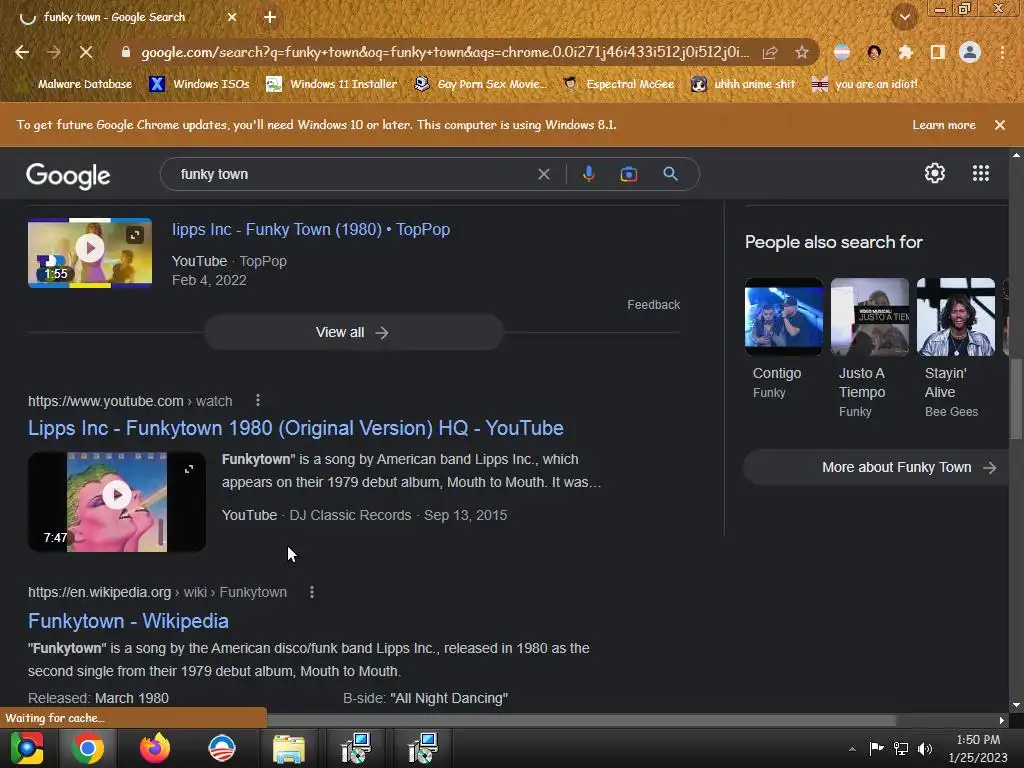The width and height of the screenshot is (1024, 768).
Task: Open the Google apps grid
Action: click(980, 173)
